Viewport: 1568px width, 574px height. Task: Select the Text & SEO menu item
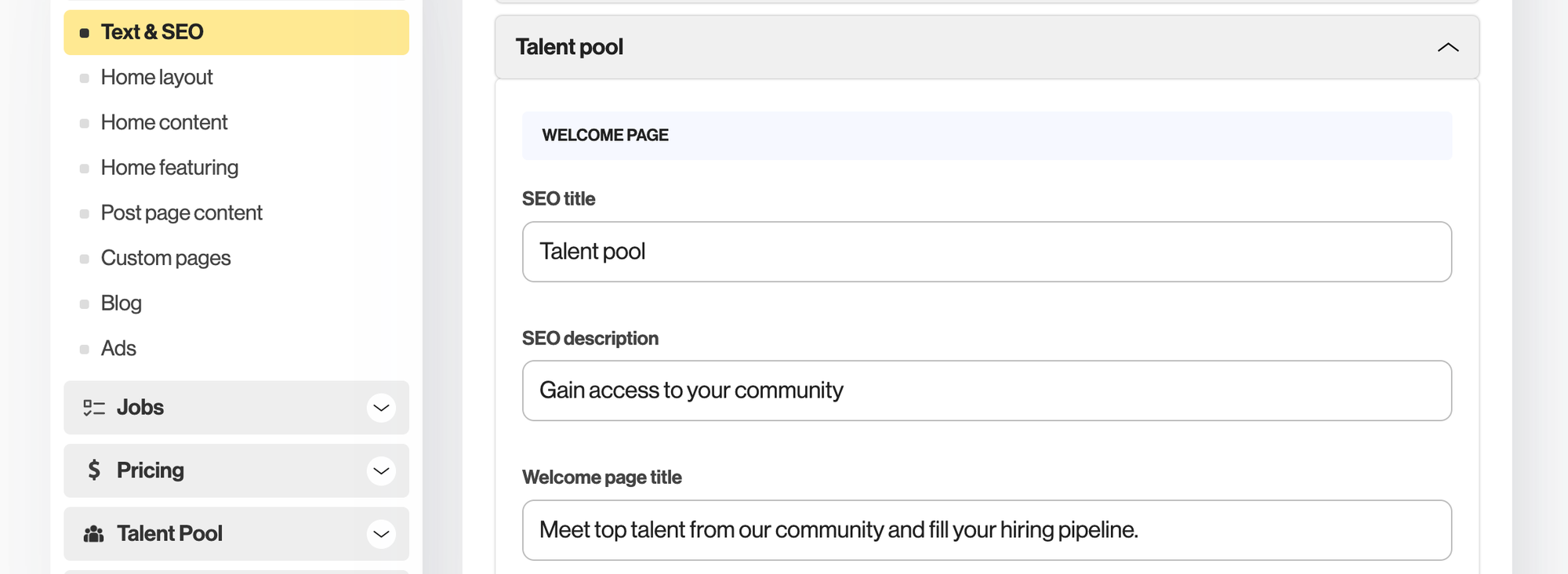tap(152, 32)
